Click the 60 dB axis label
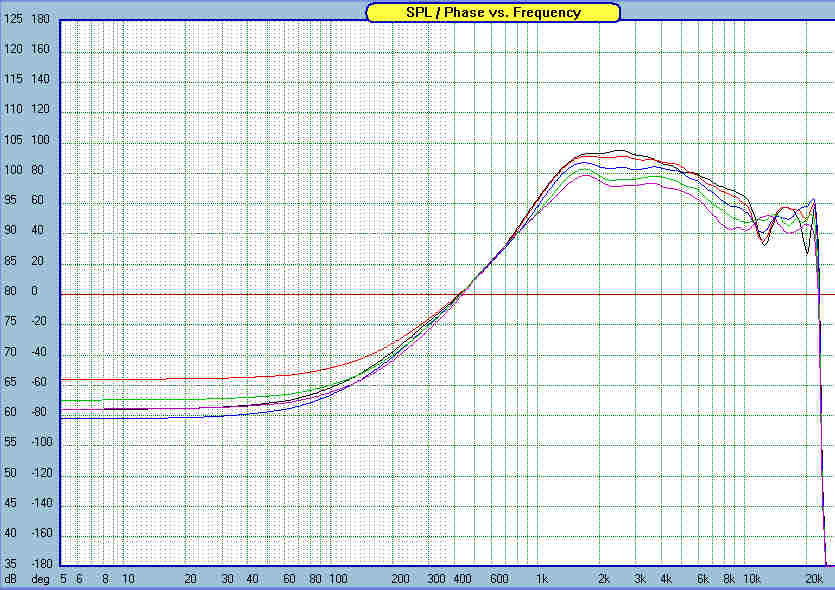The width and height of the screenshot is (835, 590). [11, 412]
